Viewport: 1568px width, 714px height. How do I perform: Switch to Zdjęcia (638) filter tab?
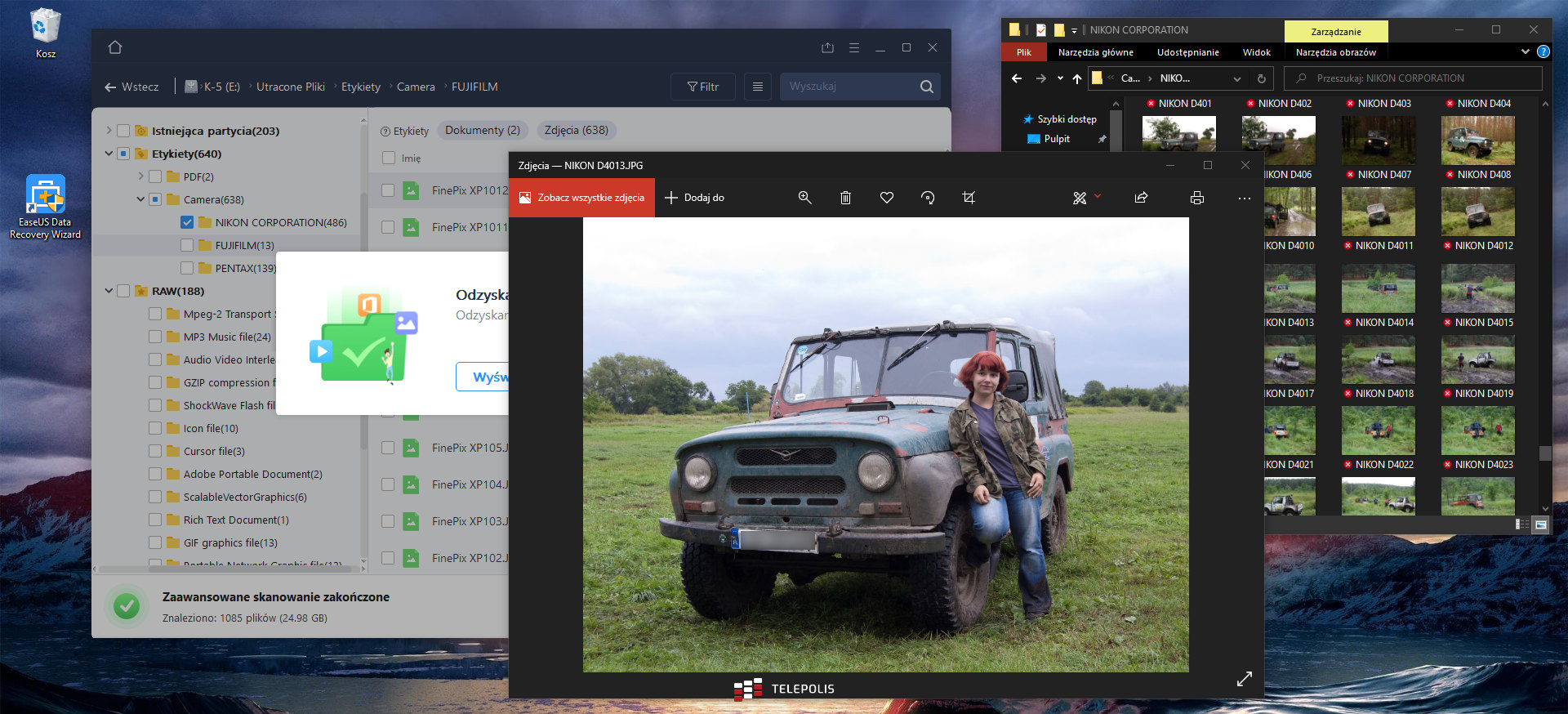tap(576, 130)
